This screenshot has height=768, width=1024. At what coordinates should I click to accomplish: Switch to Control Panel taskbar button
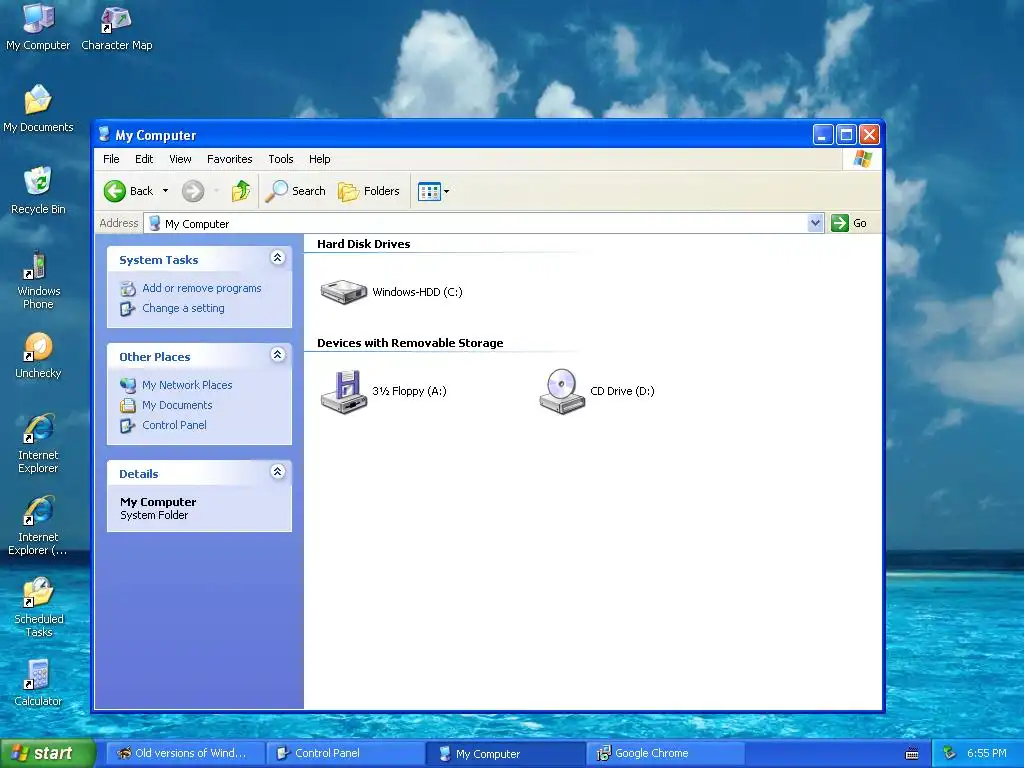click(x=346, y=754)
